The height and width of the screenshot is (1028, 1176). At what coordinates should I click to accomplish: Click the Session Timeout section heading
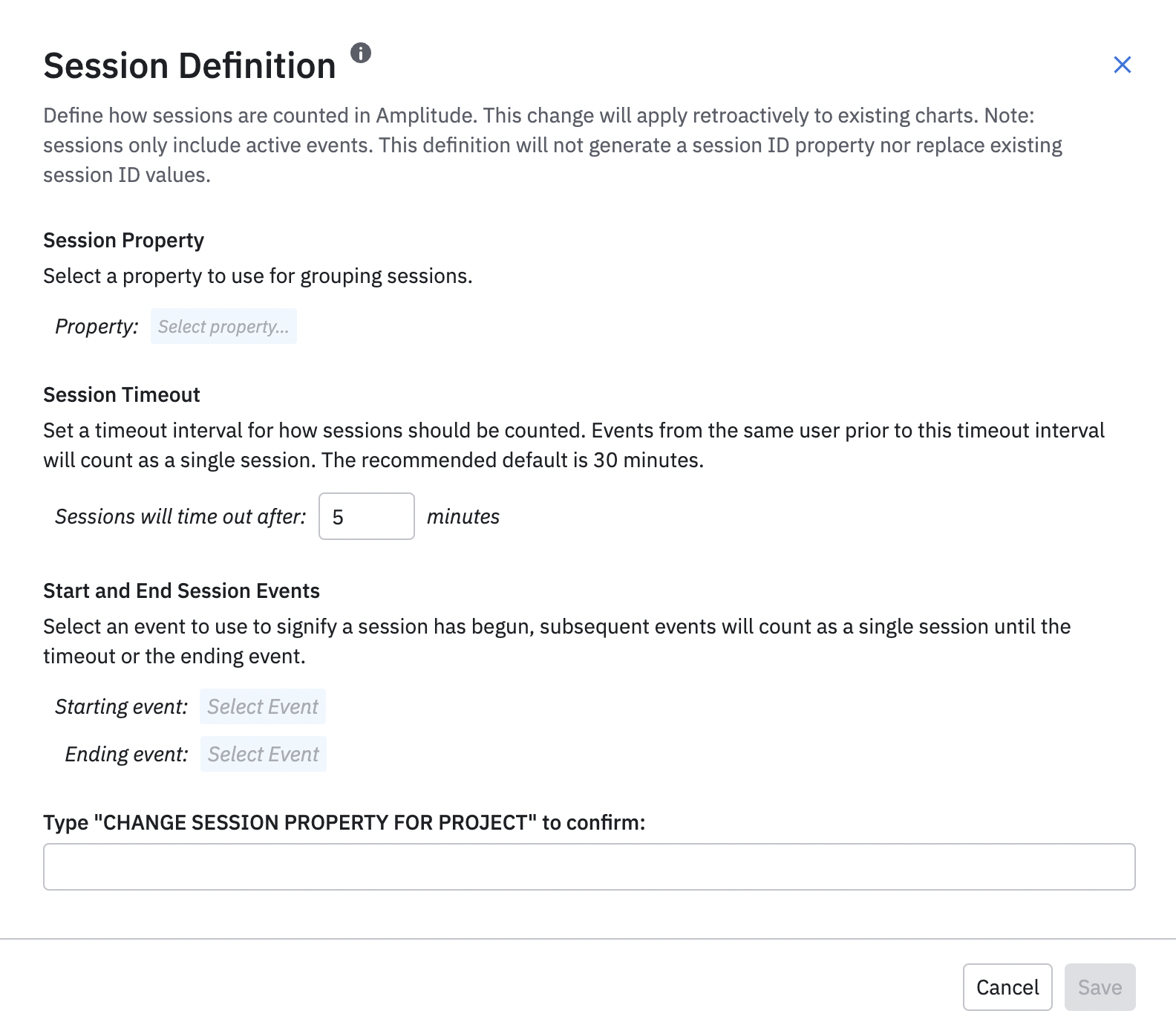(x=122, y=394)
